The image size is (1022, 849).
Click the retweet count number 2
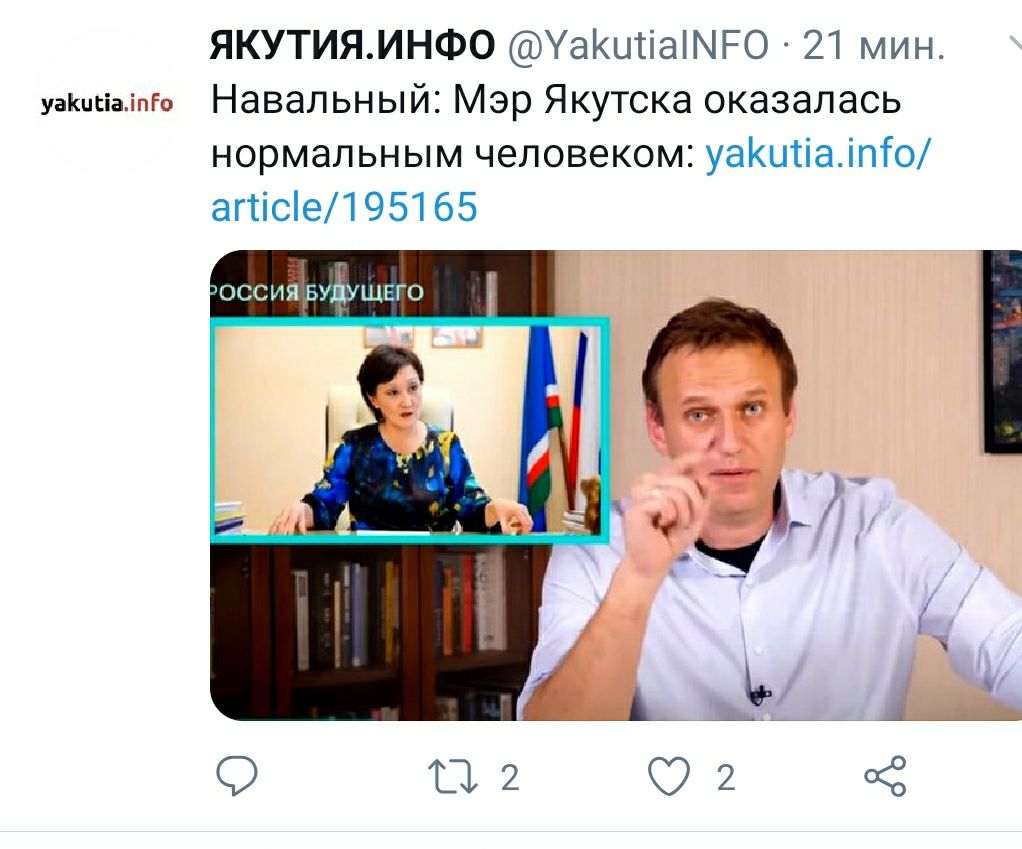click(x=510, y=777)
